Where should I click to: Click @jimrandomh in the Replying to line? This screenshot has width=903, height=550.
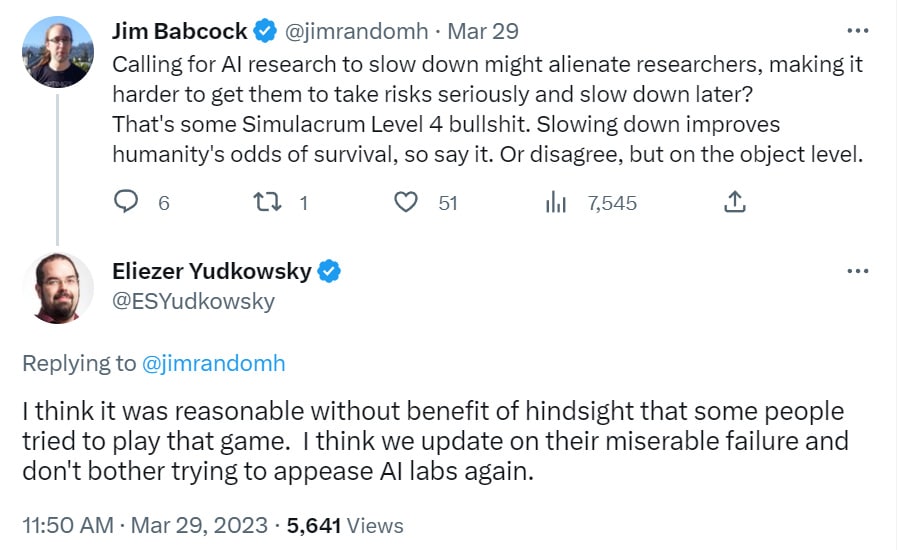tap(213, 363)
